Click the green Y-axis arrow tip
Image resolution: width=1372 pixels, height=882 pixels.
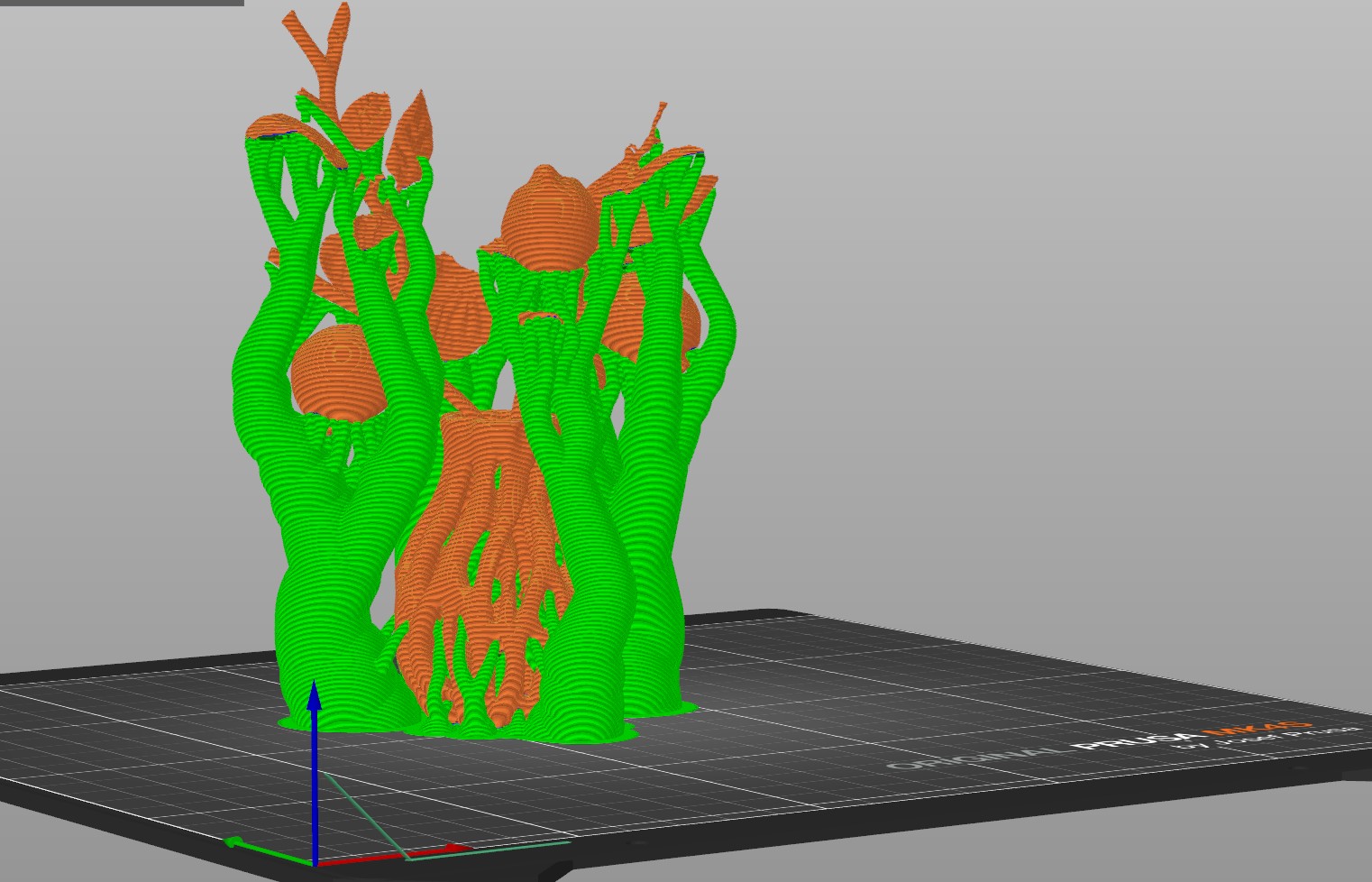coord(233,841)
